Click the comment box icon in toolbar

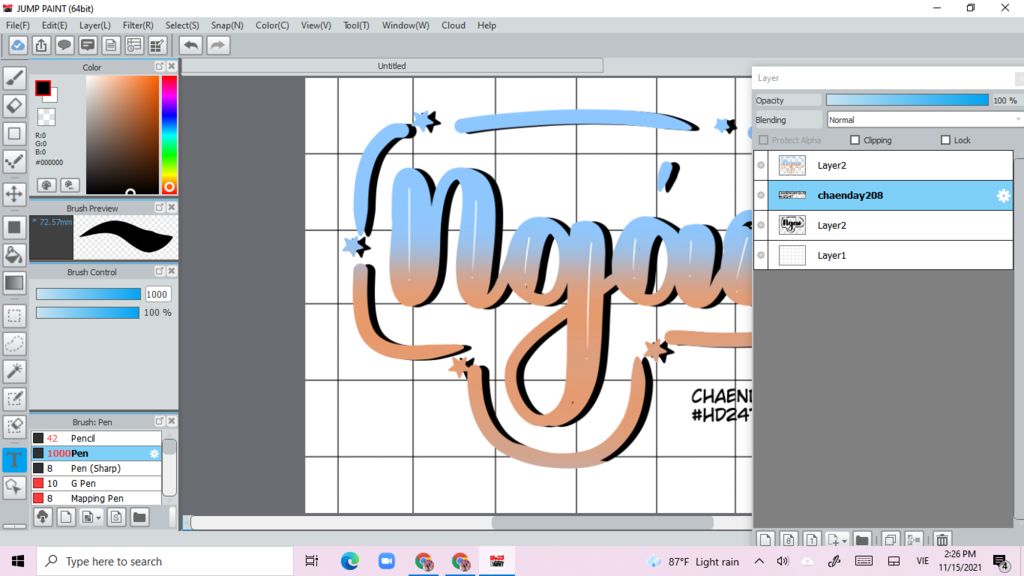[88, 45]
